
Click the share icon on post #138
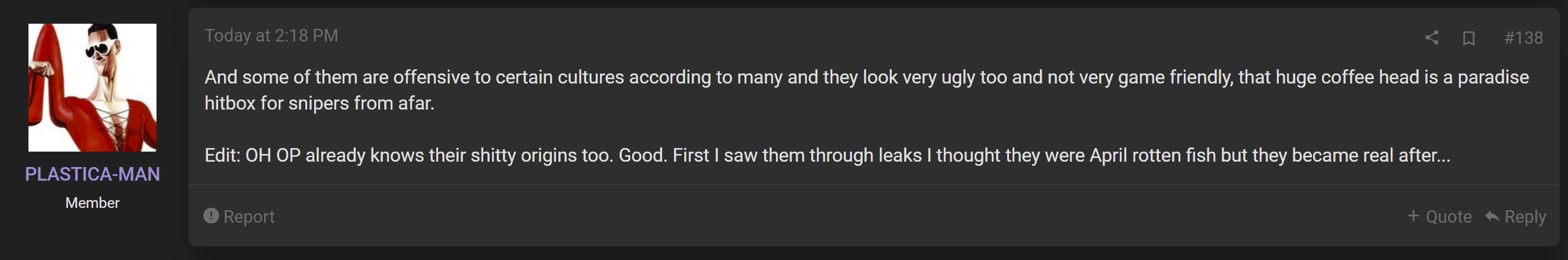[x=1432, y=38]
